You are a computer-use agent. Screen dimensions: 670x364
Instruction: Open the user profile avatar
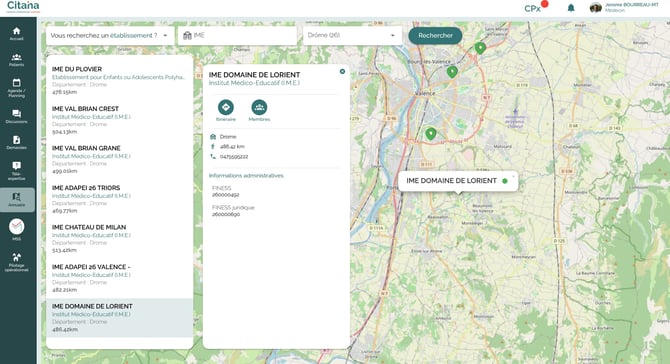(596, 8)
